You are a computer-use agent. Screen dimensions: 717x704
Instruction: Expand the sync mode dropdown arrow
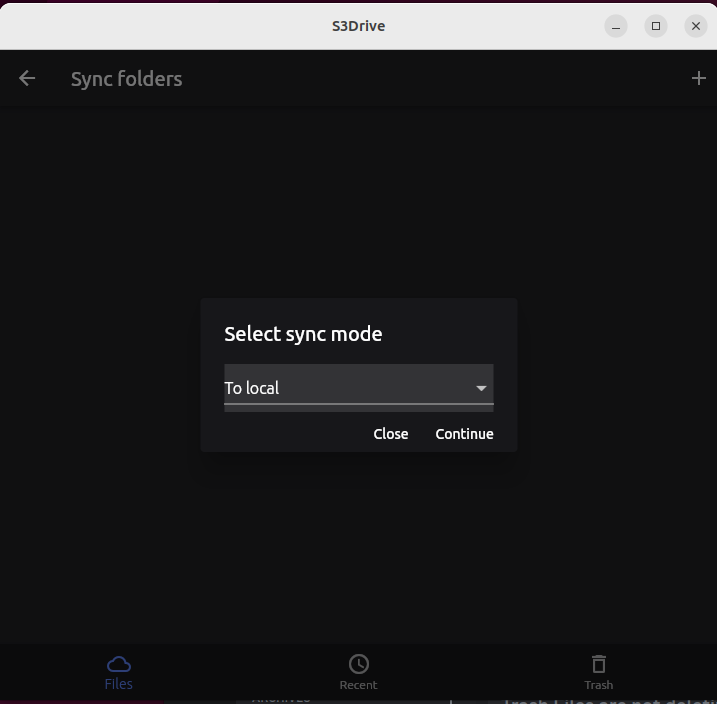[x=481, y=388]
